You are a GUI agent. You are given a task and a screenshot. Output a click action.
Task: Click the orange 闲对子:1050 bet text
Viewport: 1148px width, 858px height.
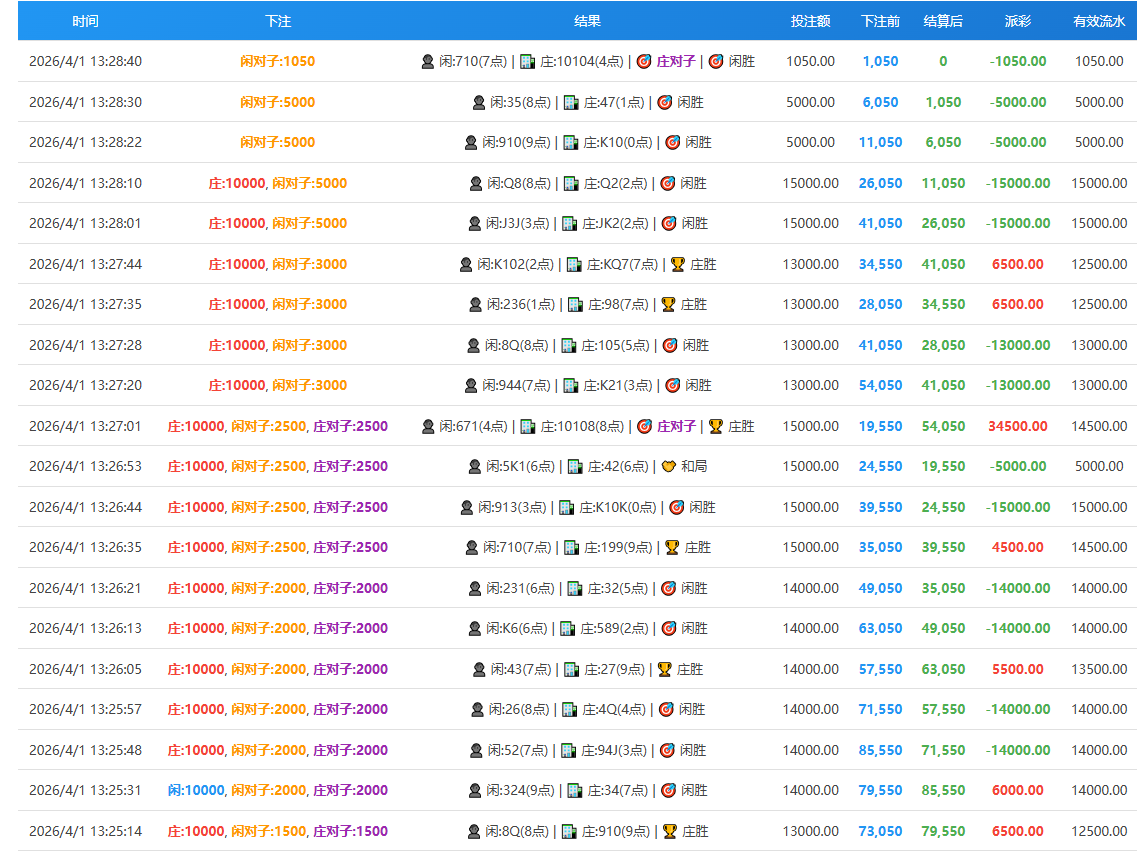coord(277,61)
